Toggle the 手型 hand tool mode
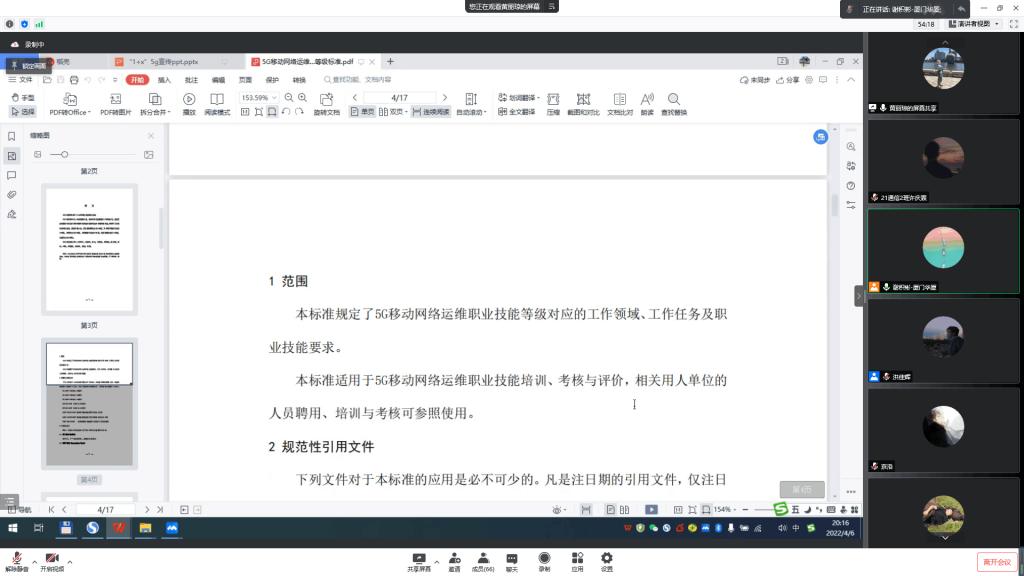This screenshot has width=1024, height=576. pos(22,97)
